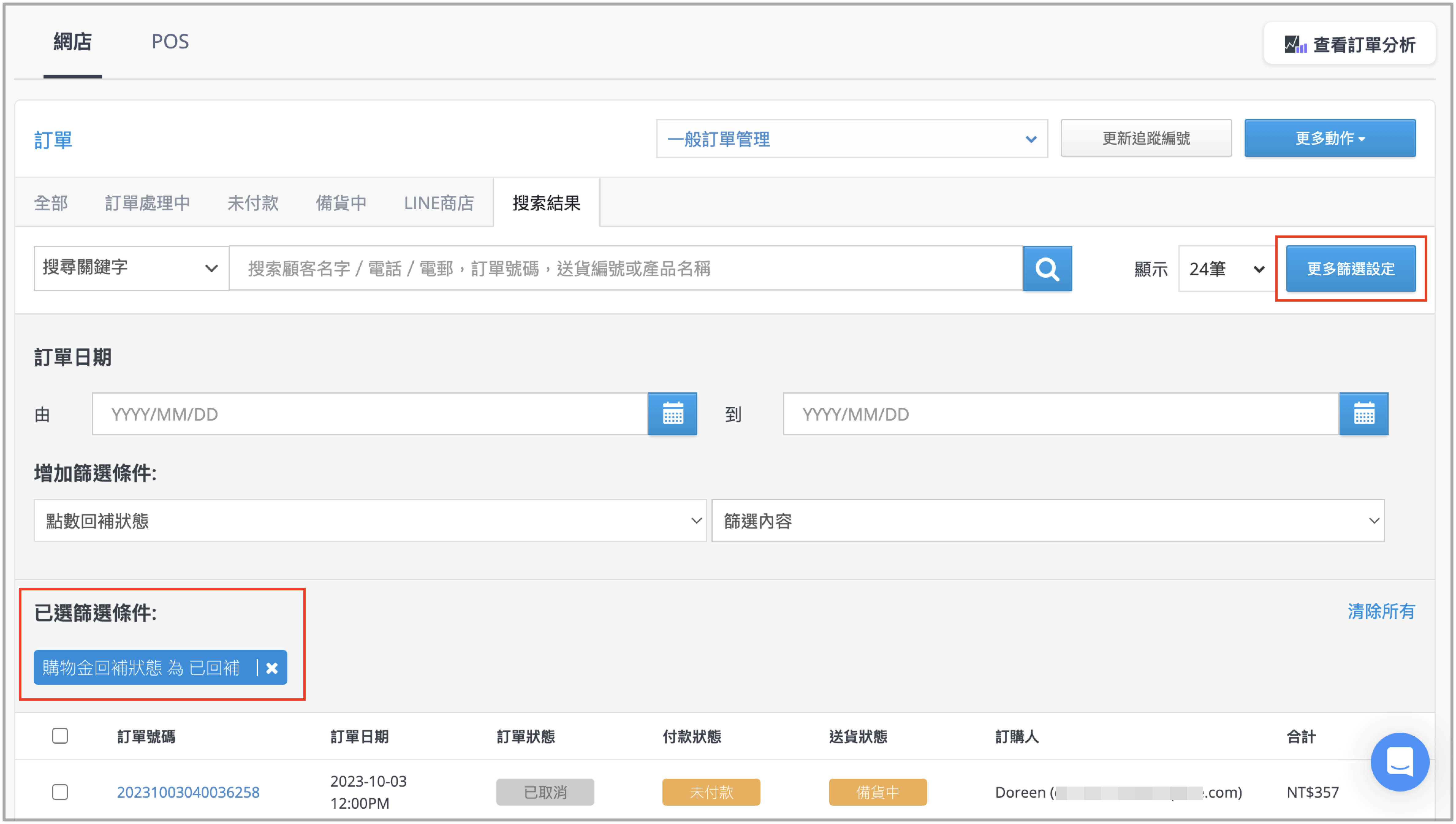
Task: Select the 訂單處理中 tab
Action: (x=147, y=203)
